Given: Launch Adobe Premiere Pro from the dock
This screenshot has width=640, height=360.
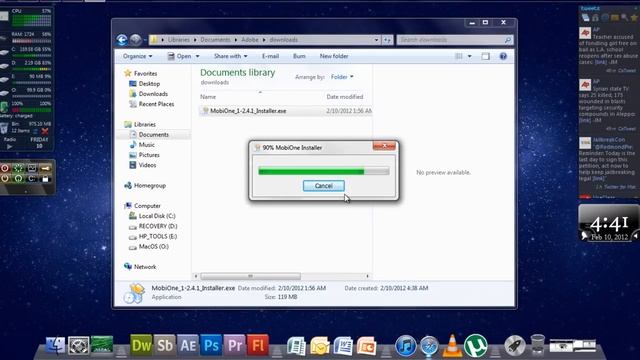Looking at the screenshot, I should [235, 345].
